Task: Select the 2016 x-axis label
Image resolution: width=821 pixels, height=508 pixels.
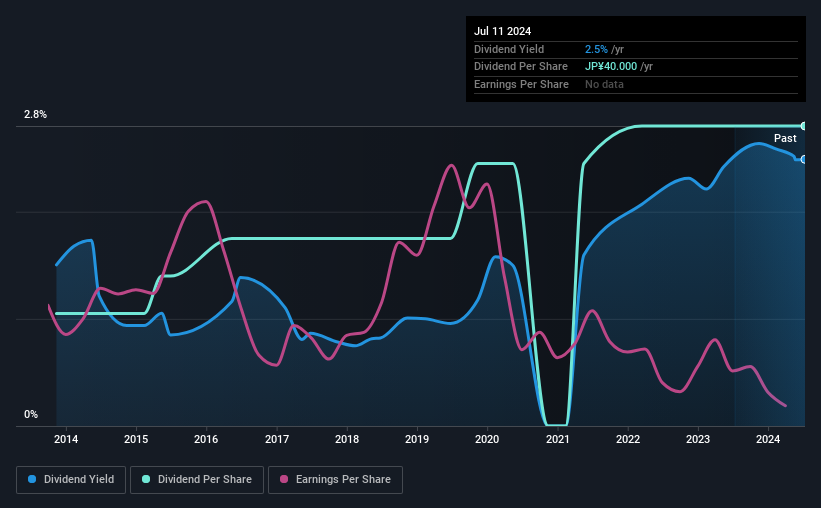Action: (206, 439)
